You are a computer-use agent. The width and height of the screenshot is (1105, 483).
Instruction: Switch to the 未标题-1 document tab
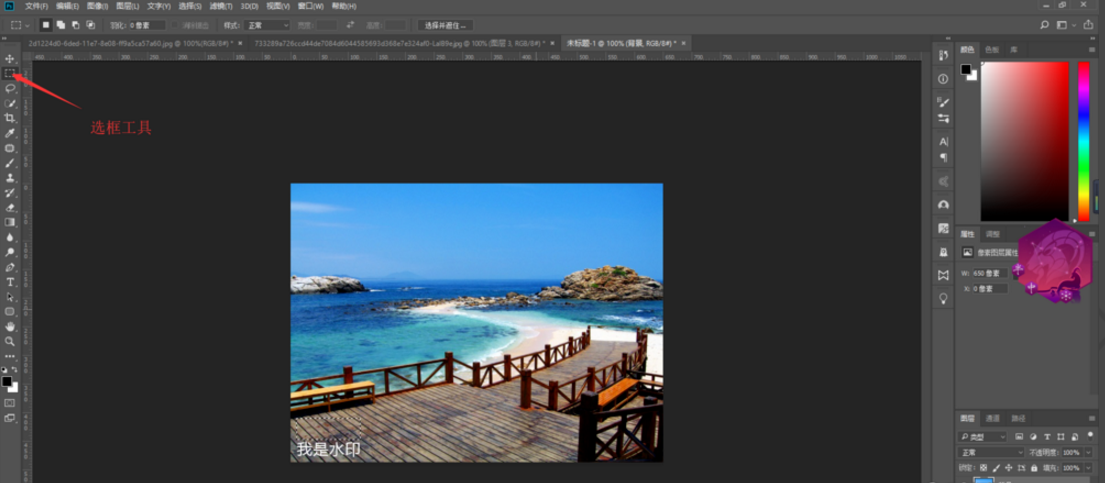pyautogui.click(x=620, y=44)
